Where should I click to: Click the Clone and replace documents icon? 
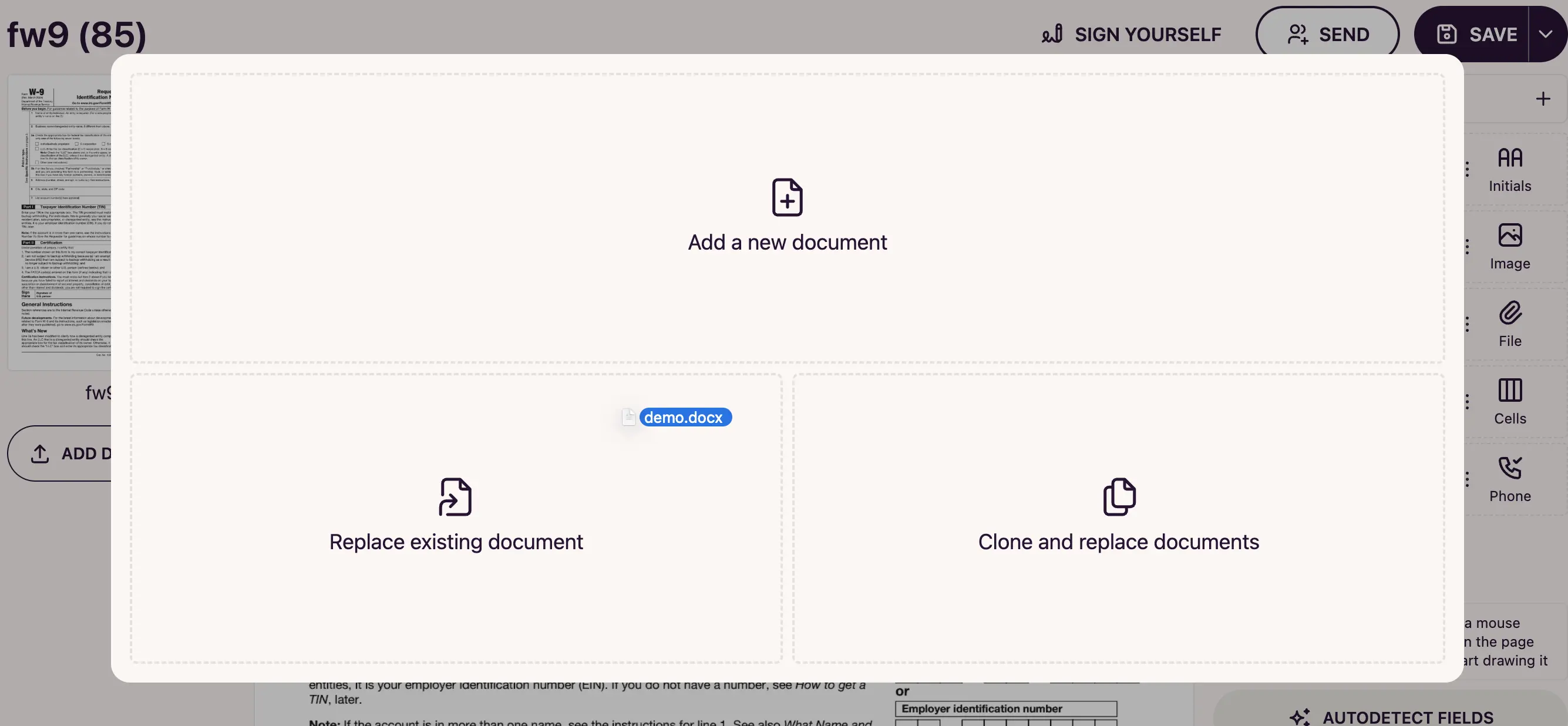pos(1119,496)
